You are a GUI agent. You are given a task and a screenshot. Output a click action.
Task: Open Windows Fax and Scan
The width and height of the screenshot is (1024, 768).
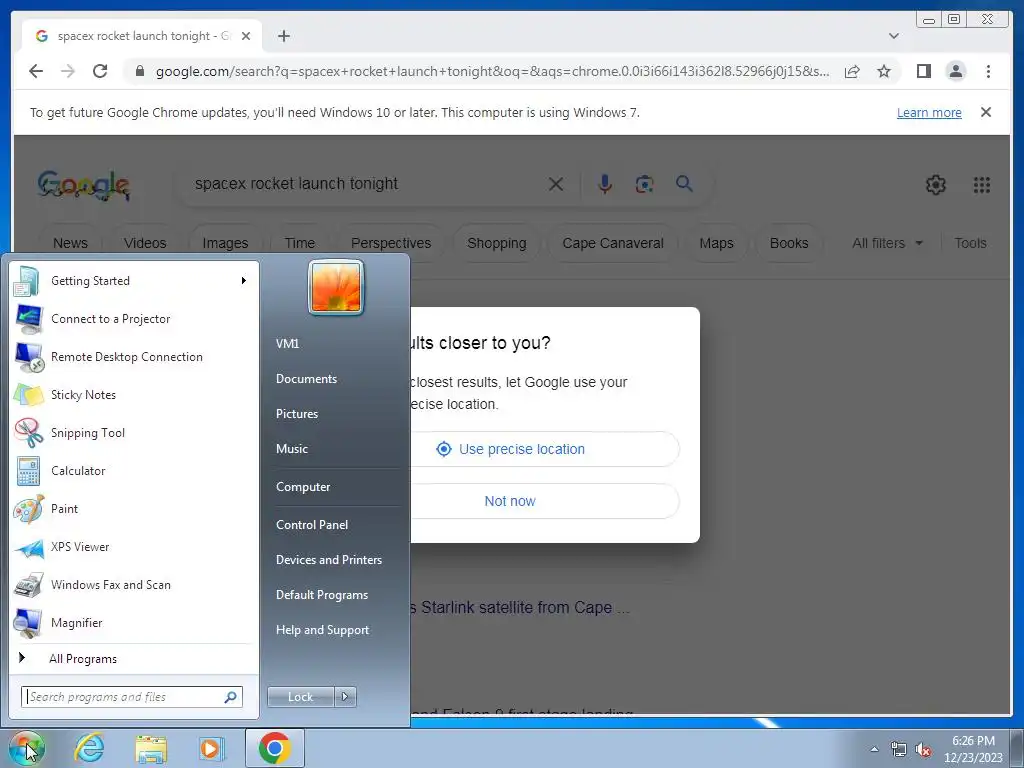click(134, 584)
